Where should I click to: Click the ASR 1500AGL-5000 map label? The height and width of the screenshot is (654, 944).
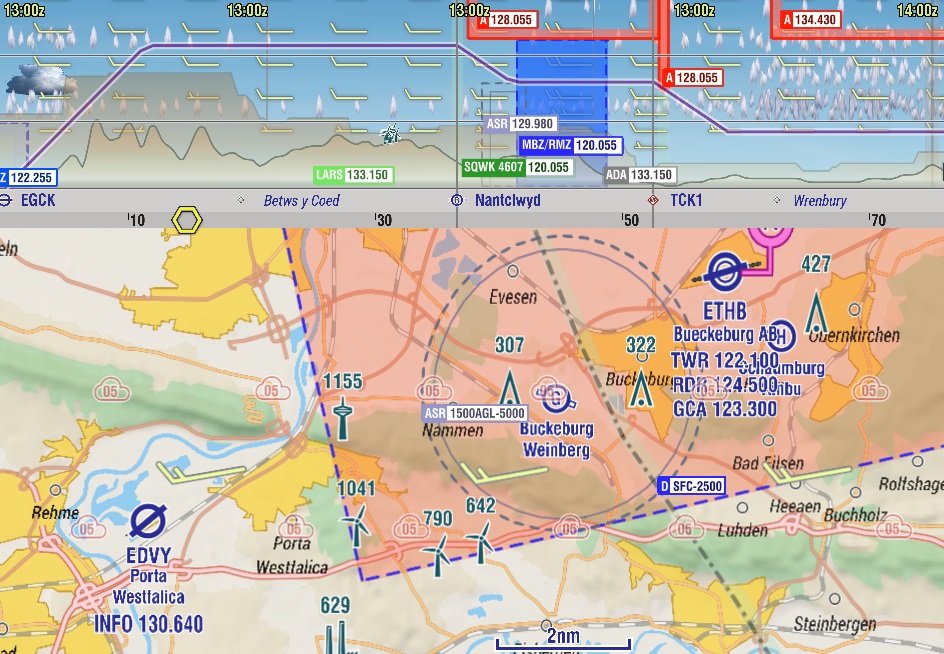point(473,413)
